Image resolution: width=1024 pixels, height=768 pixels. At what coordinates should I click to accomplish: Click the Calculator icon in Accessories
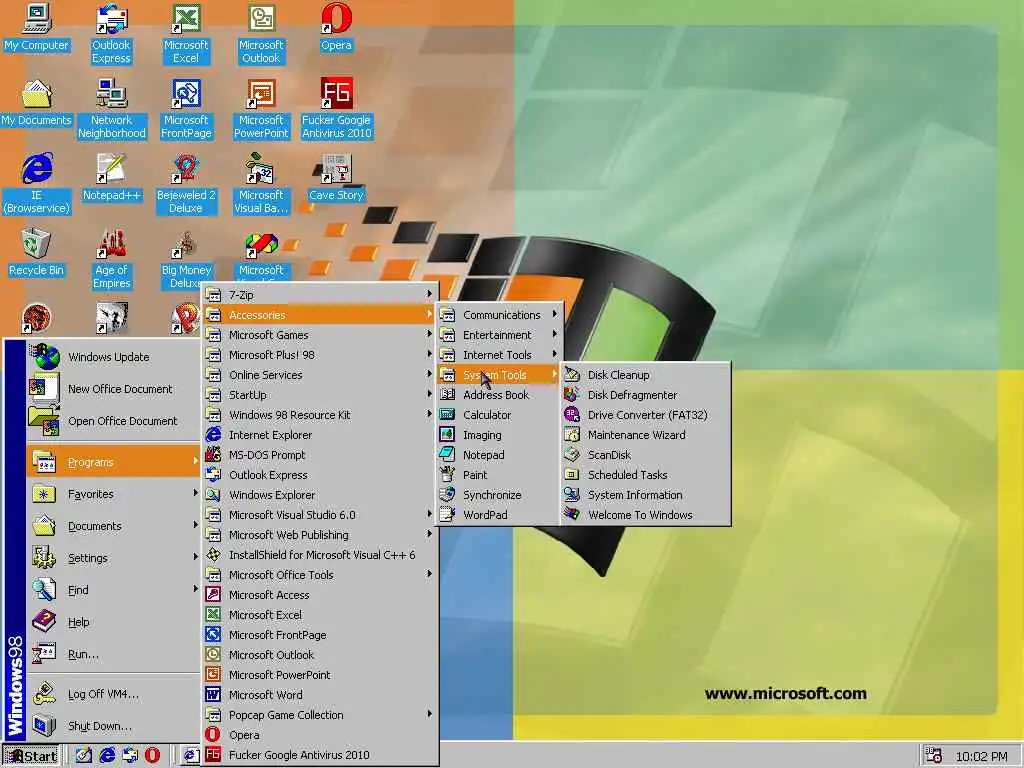click(x=447, y=415)
